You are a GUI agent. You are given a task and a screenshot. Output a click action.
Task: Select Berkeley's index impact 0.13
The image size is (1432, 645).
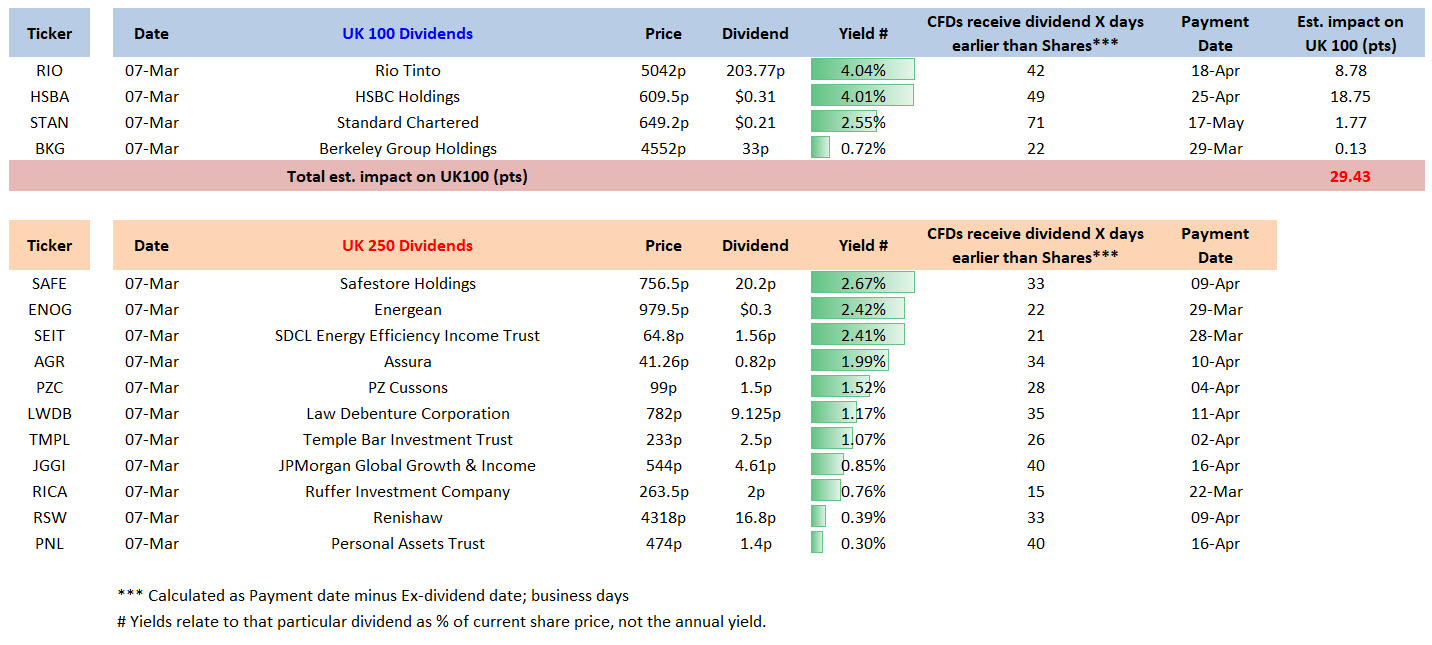pos(1350,149)
